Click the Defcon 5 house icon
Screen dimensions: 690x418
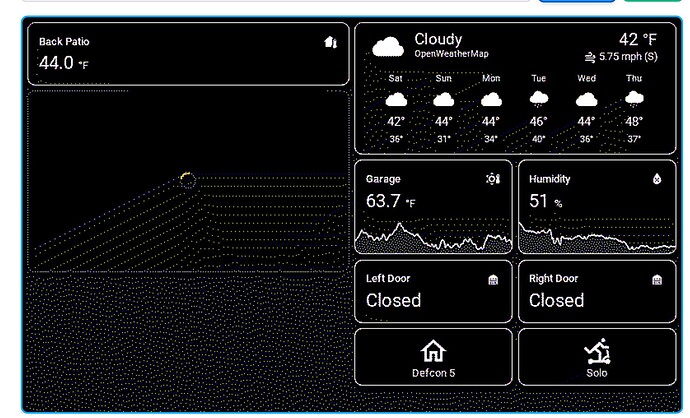(x=433, y=351)
